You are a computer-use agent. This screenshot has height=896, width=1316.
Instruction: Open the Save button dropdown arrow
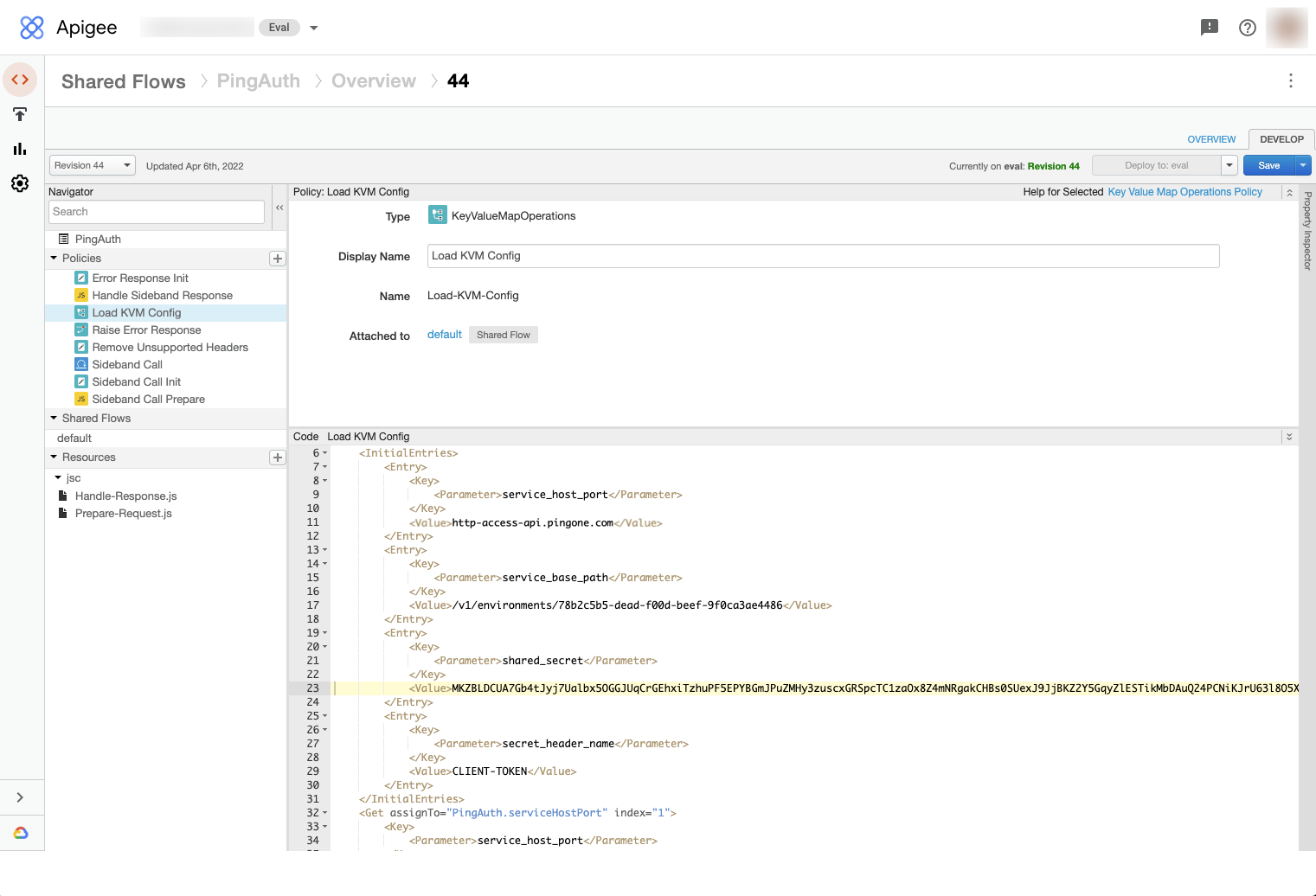pos(1303,165)
